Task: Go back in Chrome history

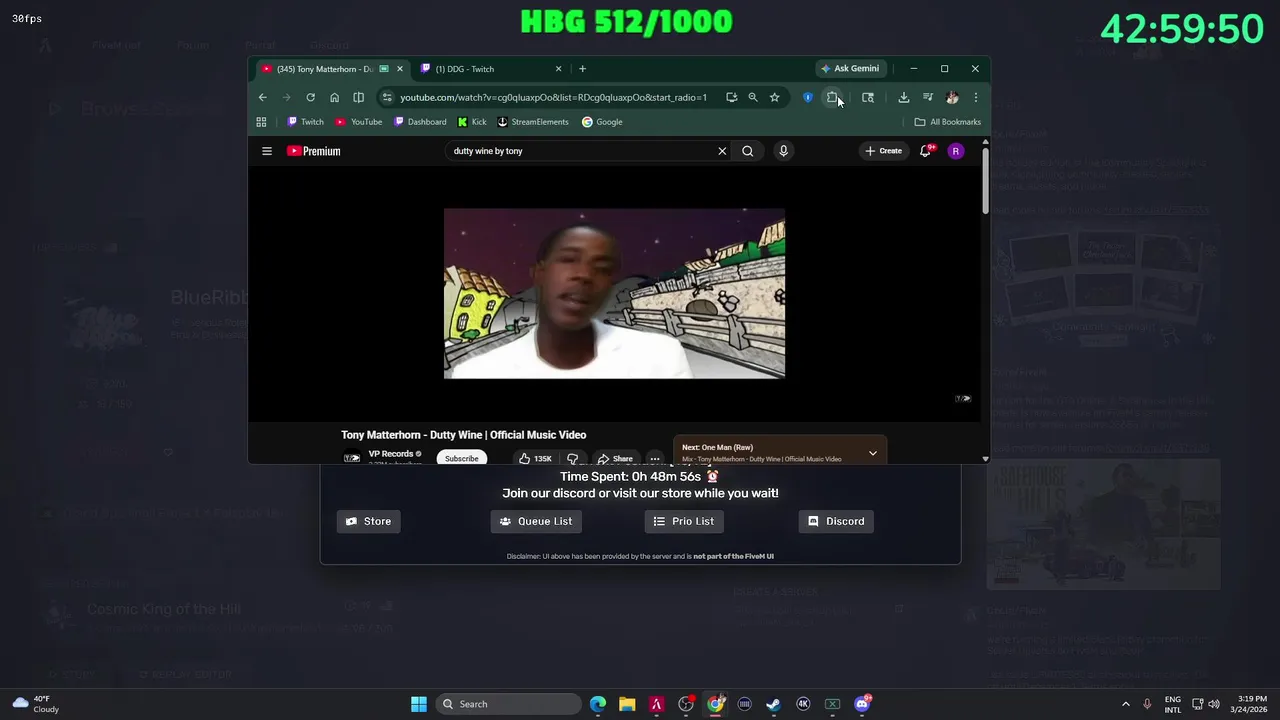Action: click(262, 97)
